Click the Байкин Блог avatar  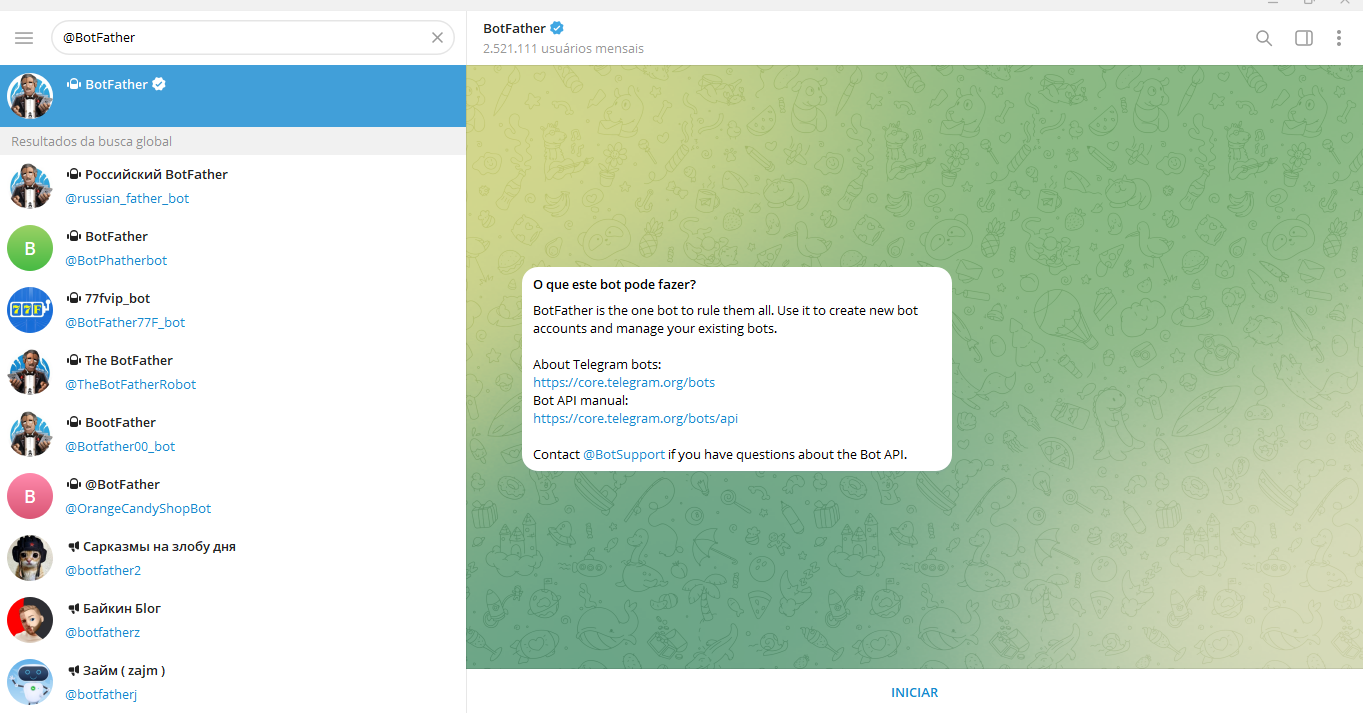30,620
